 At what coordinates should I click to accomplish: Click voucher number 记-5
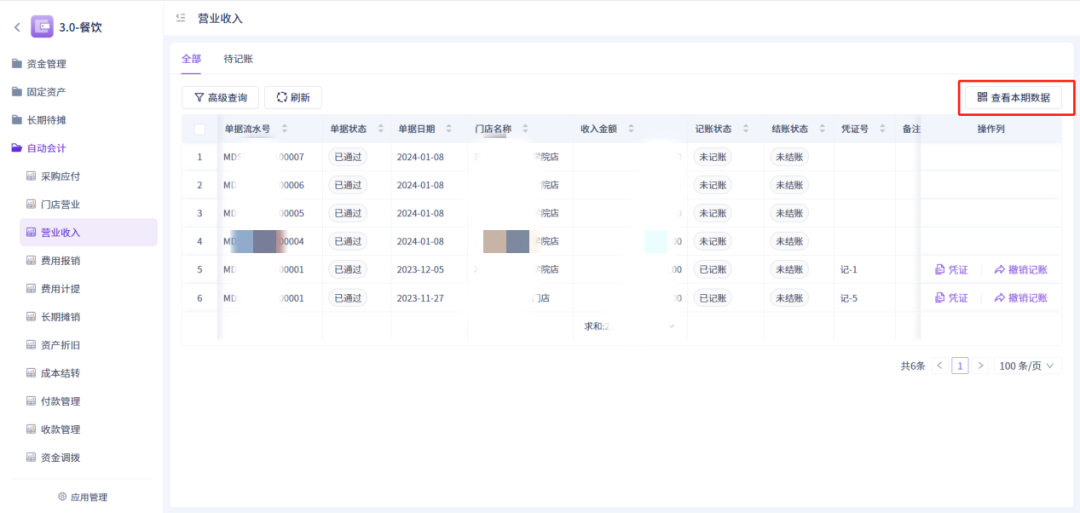click(x=849, y=298)
